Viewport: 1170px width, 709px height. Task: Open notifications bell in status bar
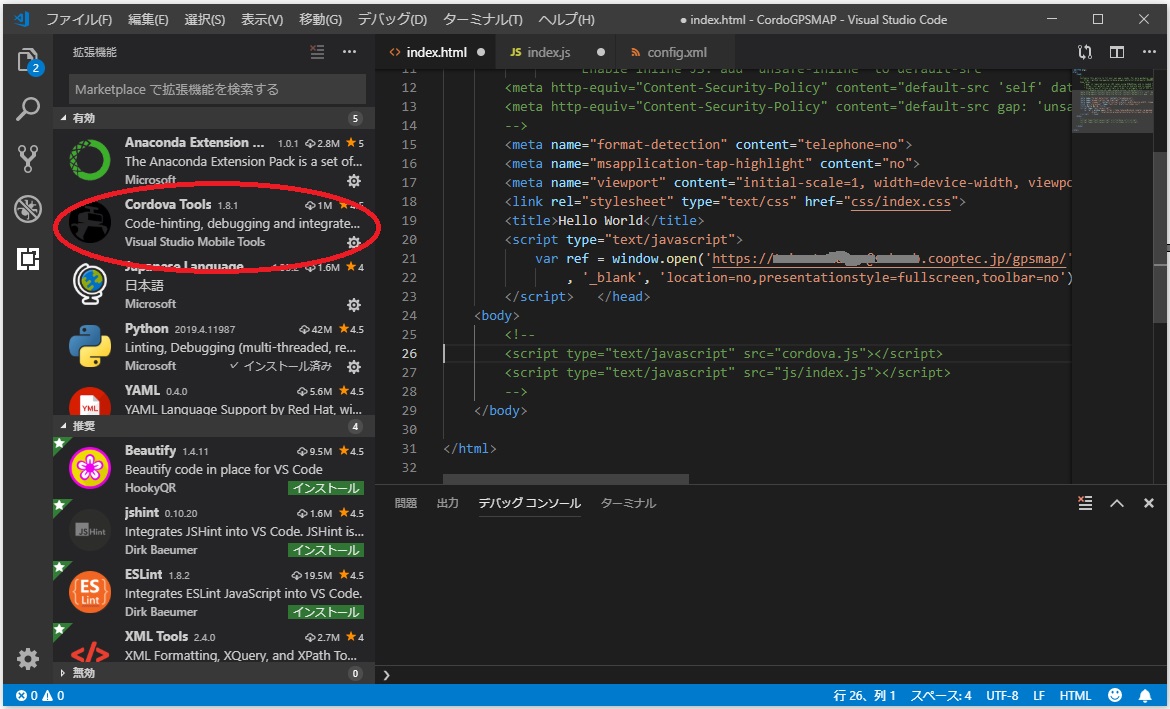tap(1145, 695)
